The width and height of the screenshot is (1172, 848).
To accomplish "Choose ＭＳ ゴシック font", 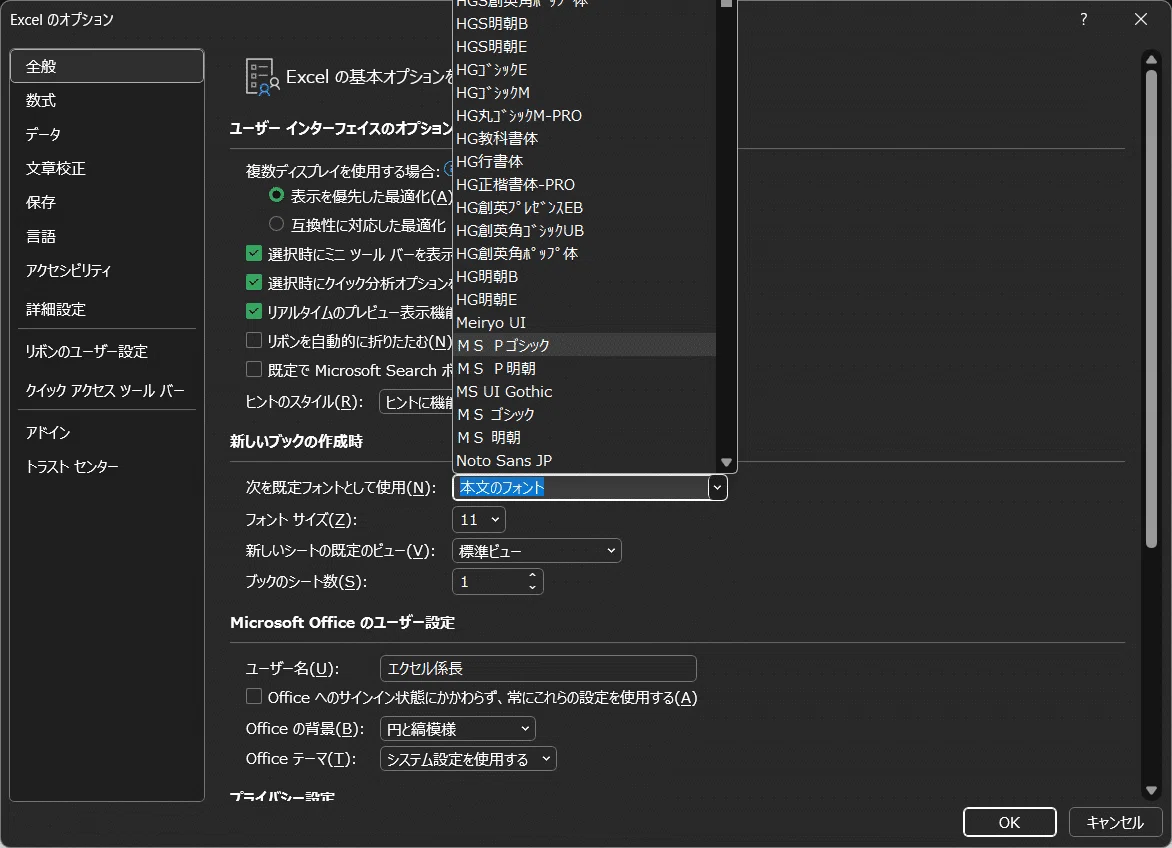I will [x=585, y=414].
